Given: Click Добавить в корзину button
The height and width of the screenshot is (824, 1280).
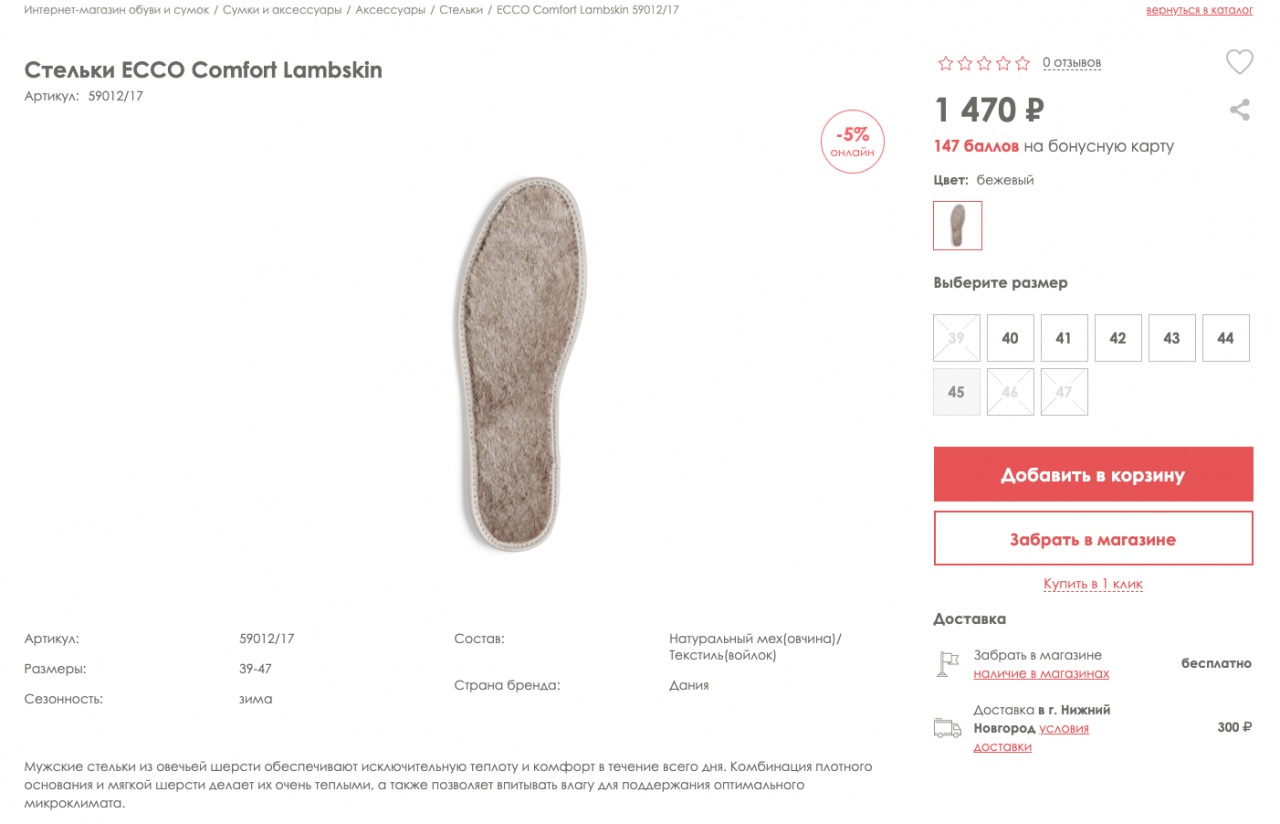Looking at the screenshot, I should coord(1092,475).
